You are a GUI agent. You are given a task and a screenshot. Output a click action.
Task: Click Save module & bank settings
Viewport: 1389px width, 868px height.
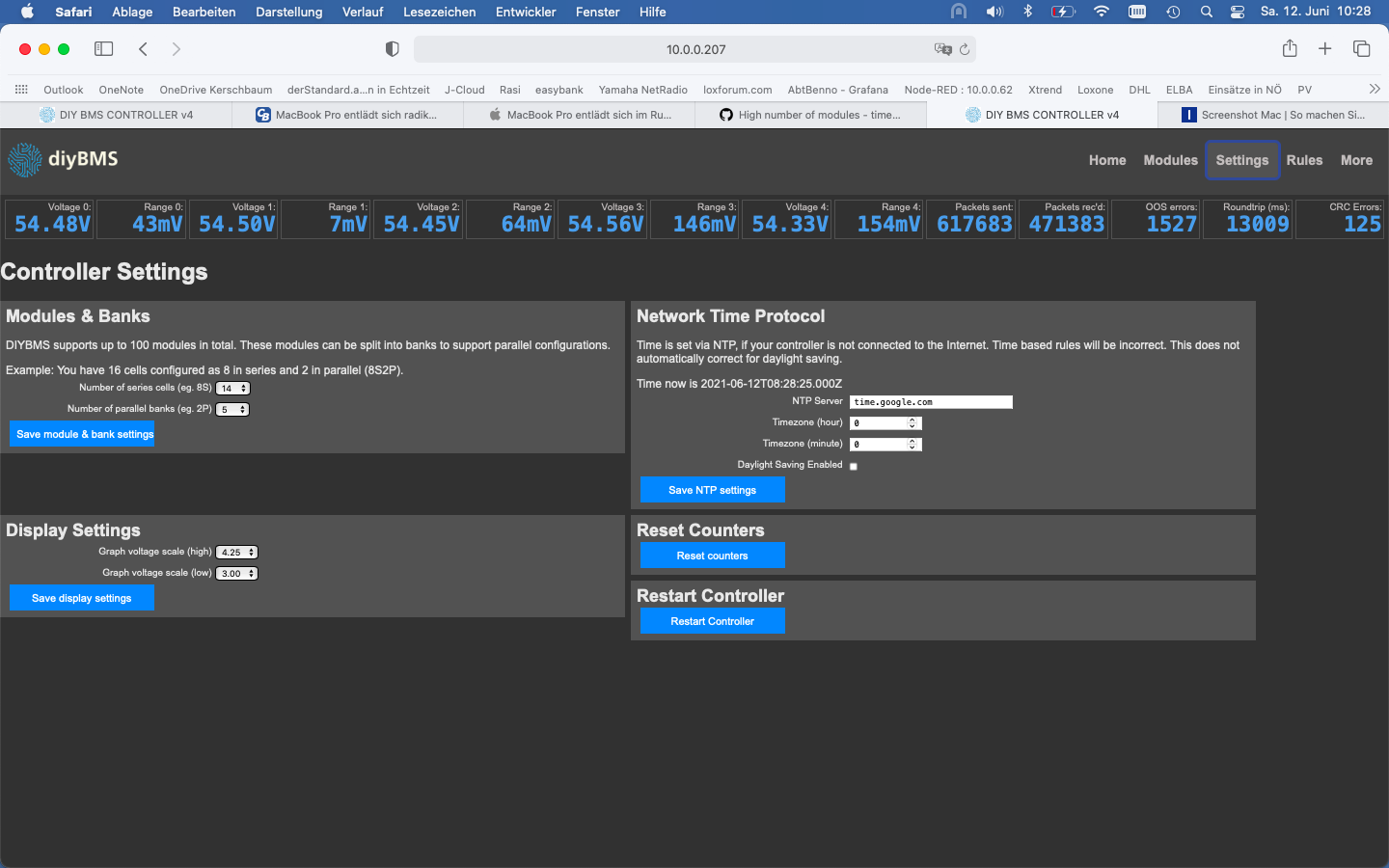[x=82, y=434]
